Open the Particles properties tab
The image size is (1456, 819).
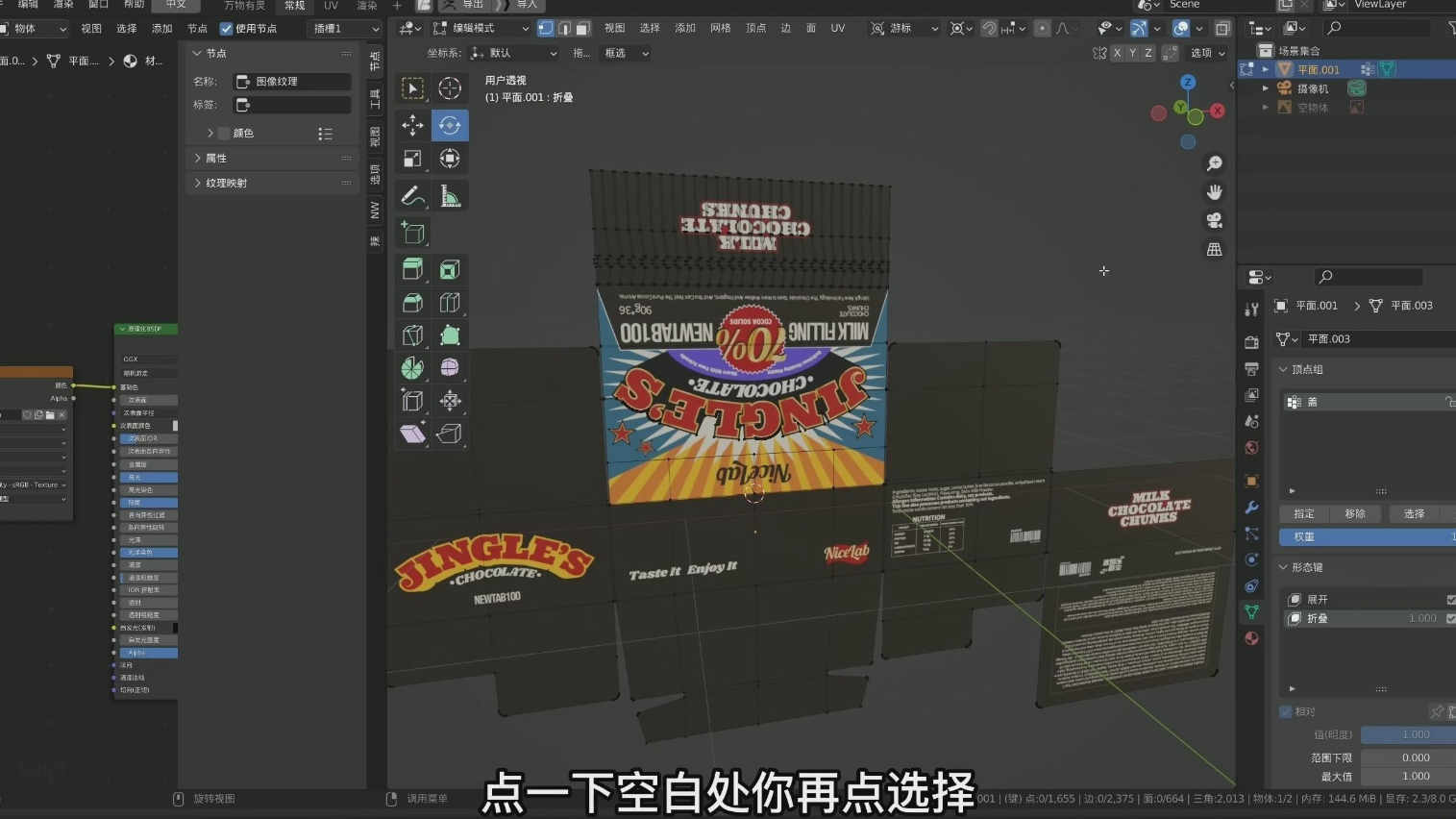1251,534
